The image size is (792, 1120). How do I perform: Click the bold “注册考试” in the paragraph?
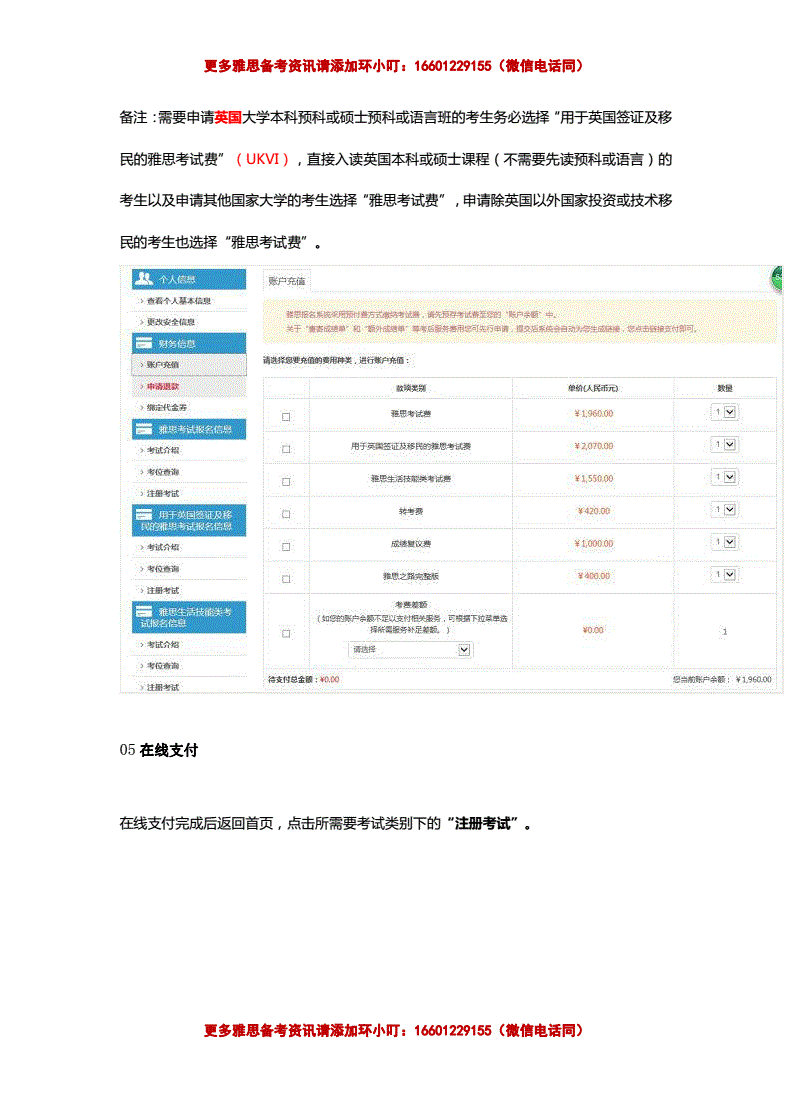[483, 824]
